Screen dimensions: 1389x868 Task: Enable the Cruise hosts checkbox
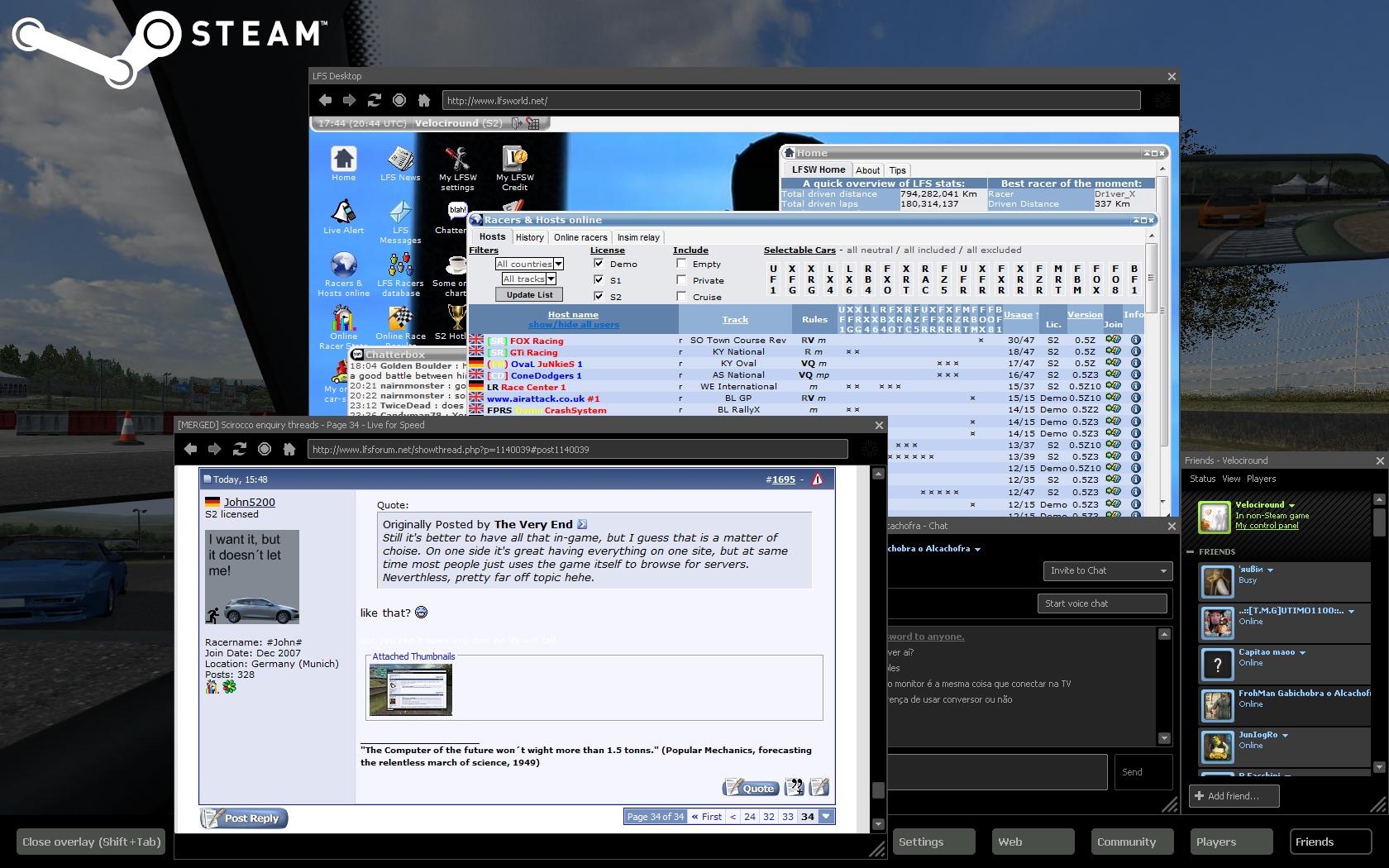click(x=681, y=296)
